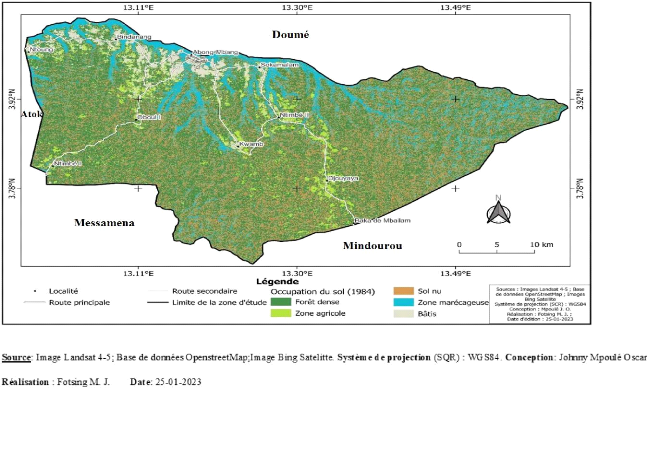Click the '0' scale bar label
Screen dimensions: 647x457
point(459,245)
